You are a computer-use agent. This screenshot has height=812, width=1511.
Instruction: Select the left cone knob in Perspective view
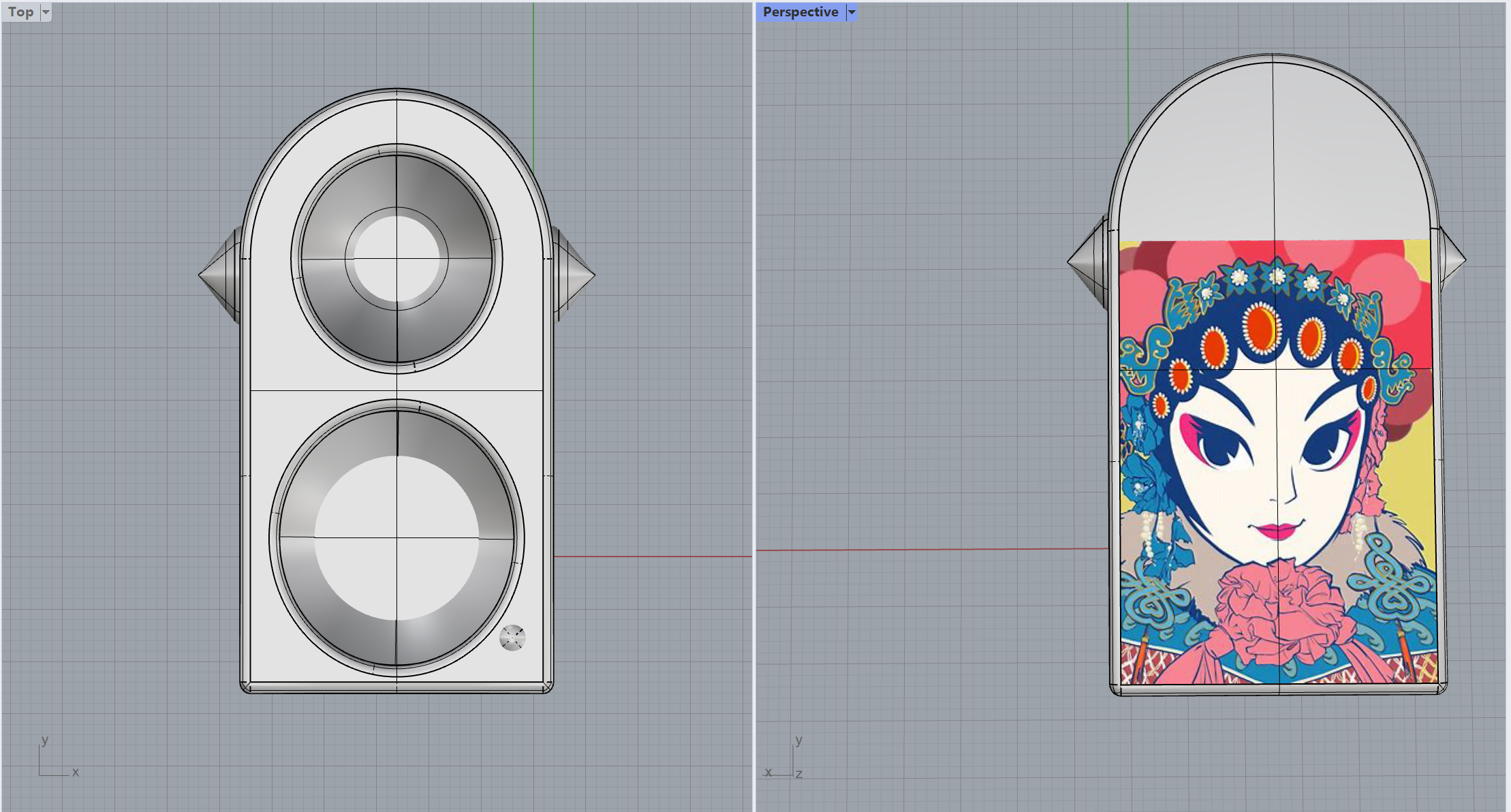pyautogui.click(x=1088, y=262)
